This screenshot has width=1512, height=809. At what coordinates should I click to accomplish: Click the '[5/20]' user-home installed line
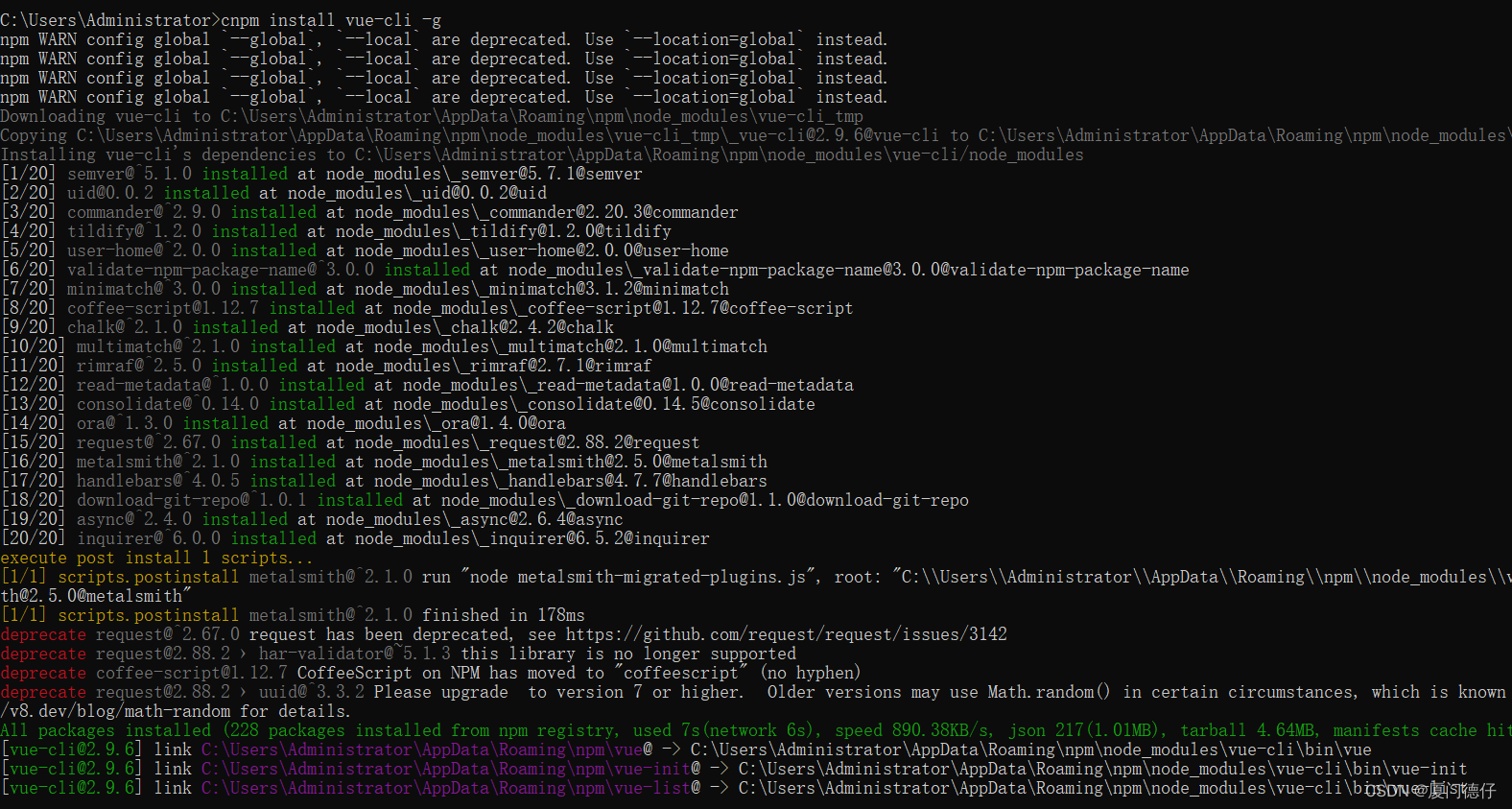tap(365, 250)
